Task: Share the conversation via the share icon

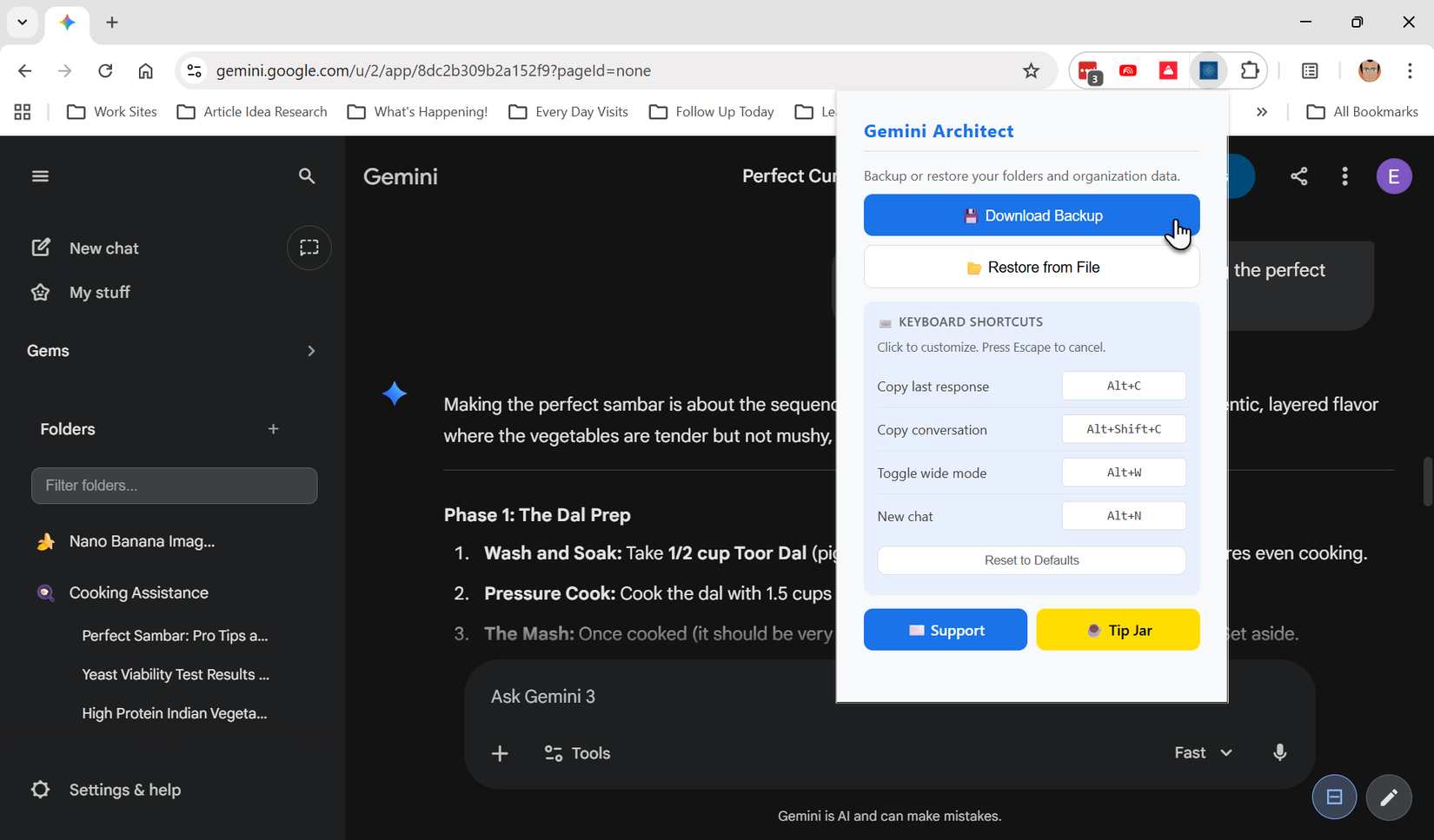Action: coord(1299,175)
